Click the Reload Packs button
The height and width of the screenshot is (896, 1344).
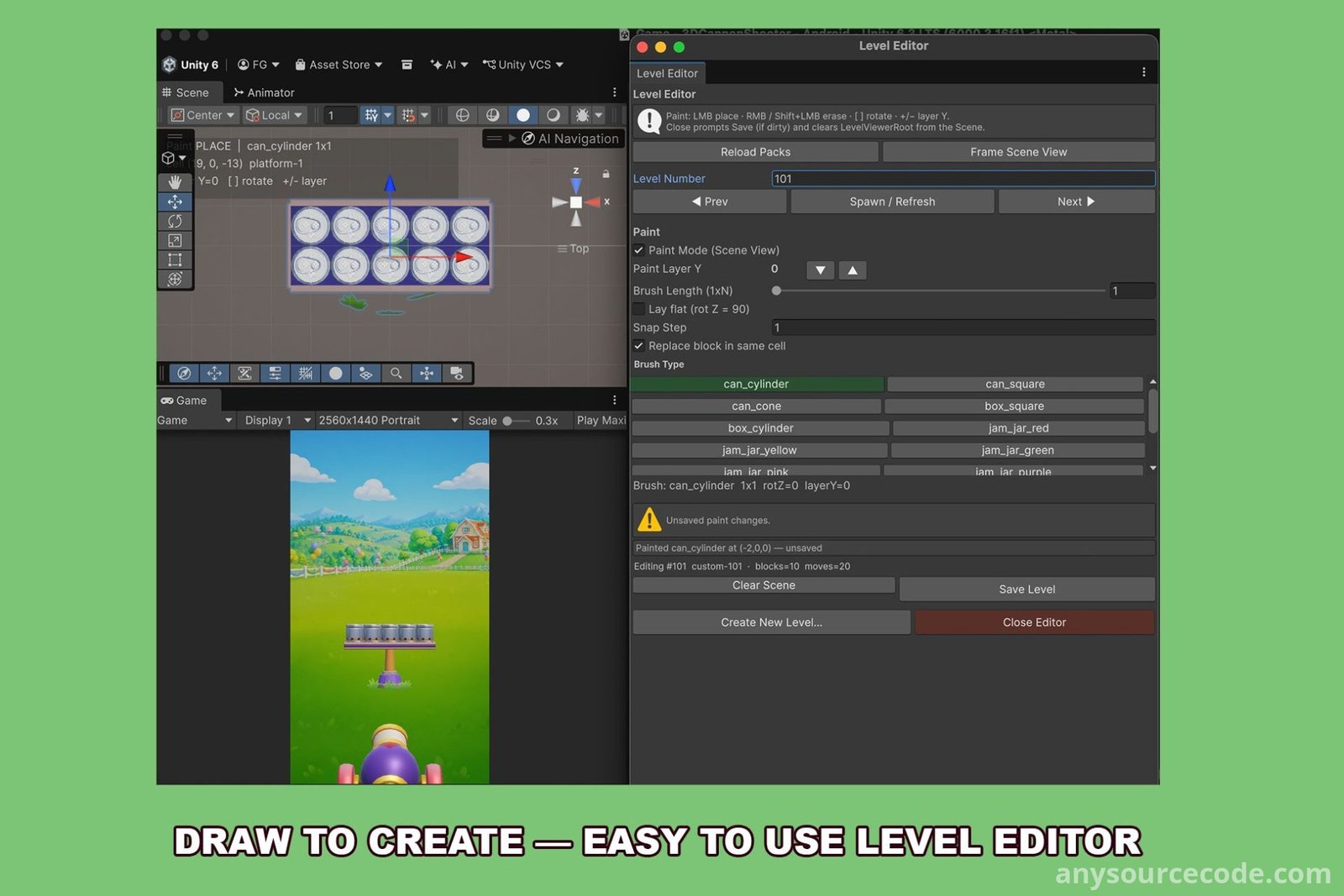pyautogui.click(x=755, y=152)
